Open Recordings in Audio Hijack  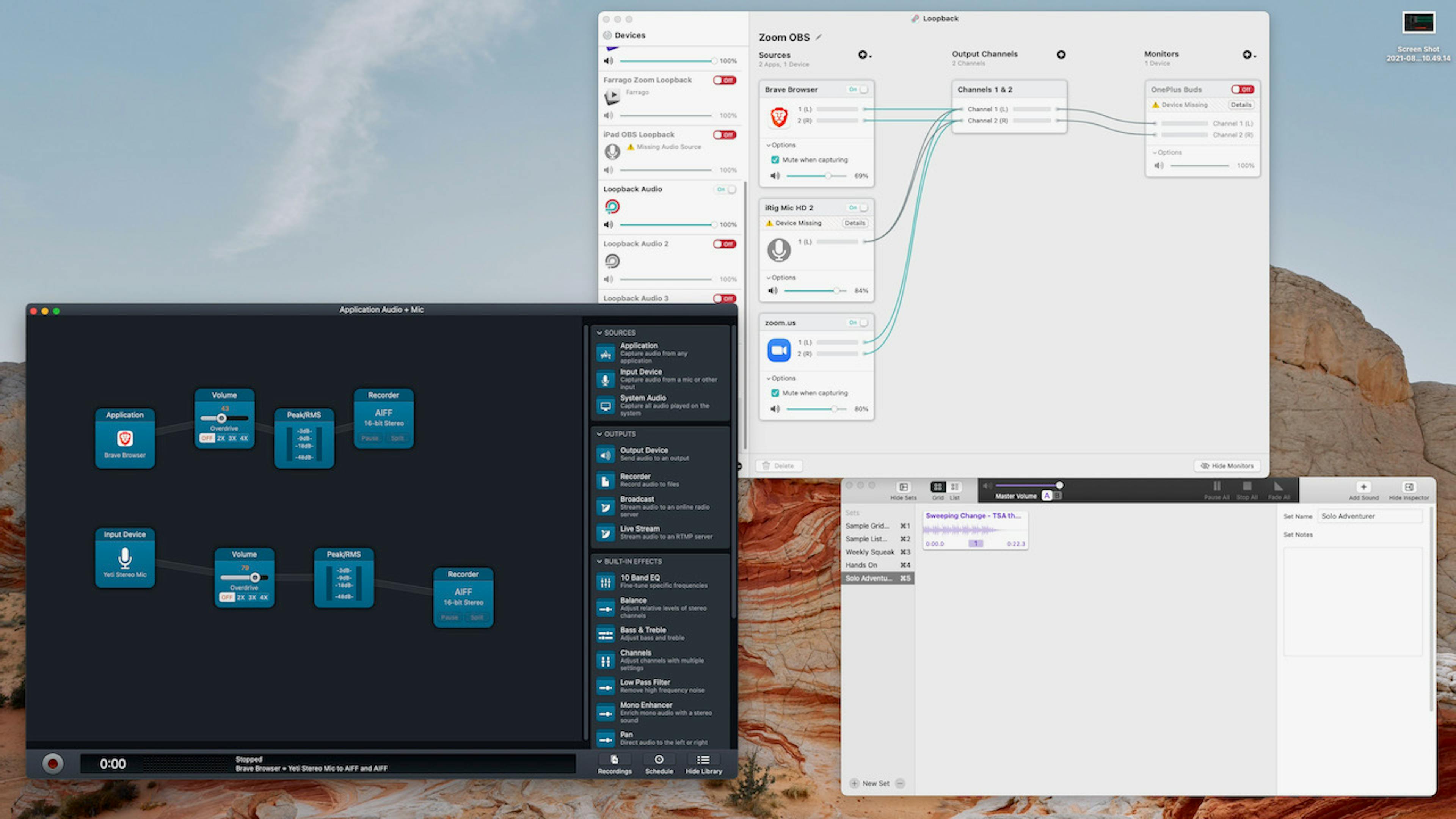tap(614, 764)
